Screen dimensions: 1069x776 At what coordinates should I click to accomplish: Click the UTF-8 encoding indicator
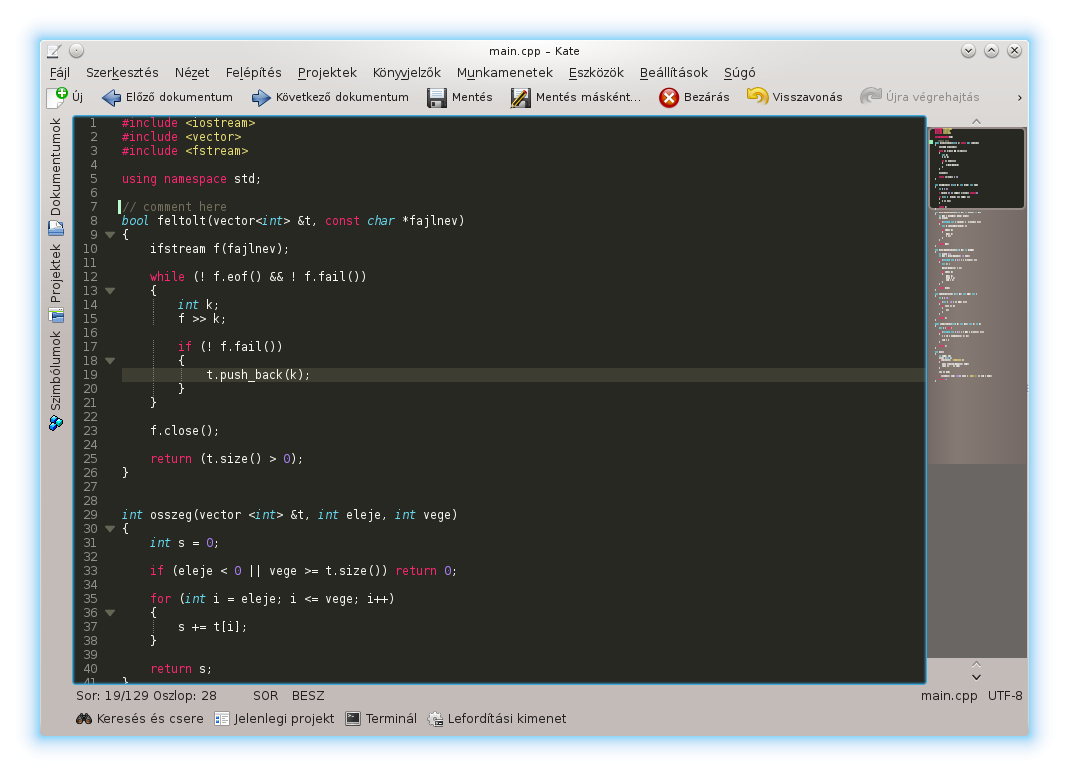[x=1005, y=696]
